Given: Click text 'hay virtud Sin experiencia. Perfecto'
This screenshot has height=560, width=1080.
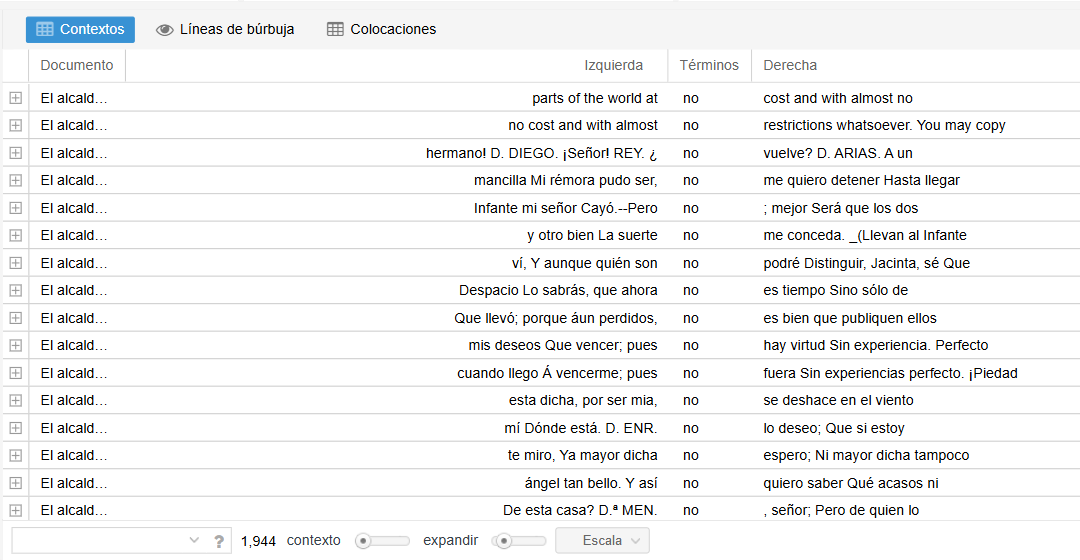Looking at the screenshot, I should coord(875,345).
